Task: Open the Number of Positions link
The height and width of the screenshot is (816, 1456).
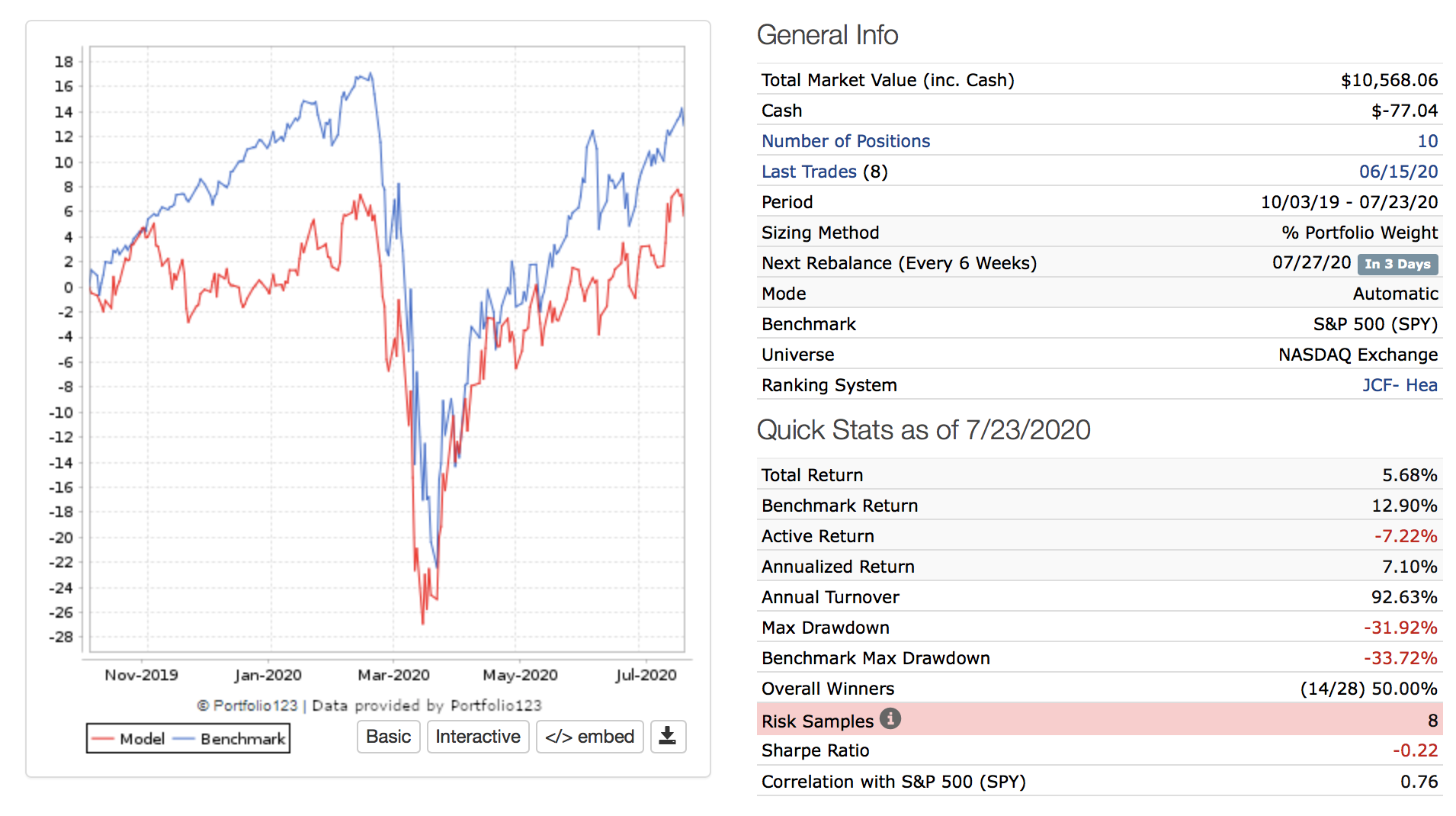Action: (x=845, y=141)
